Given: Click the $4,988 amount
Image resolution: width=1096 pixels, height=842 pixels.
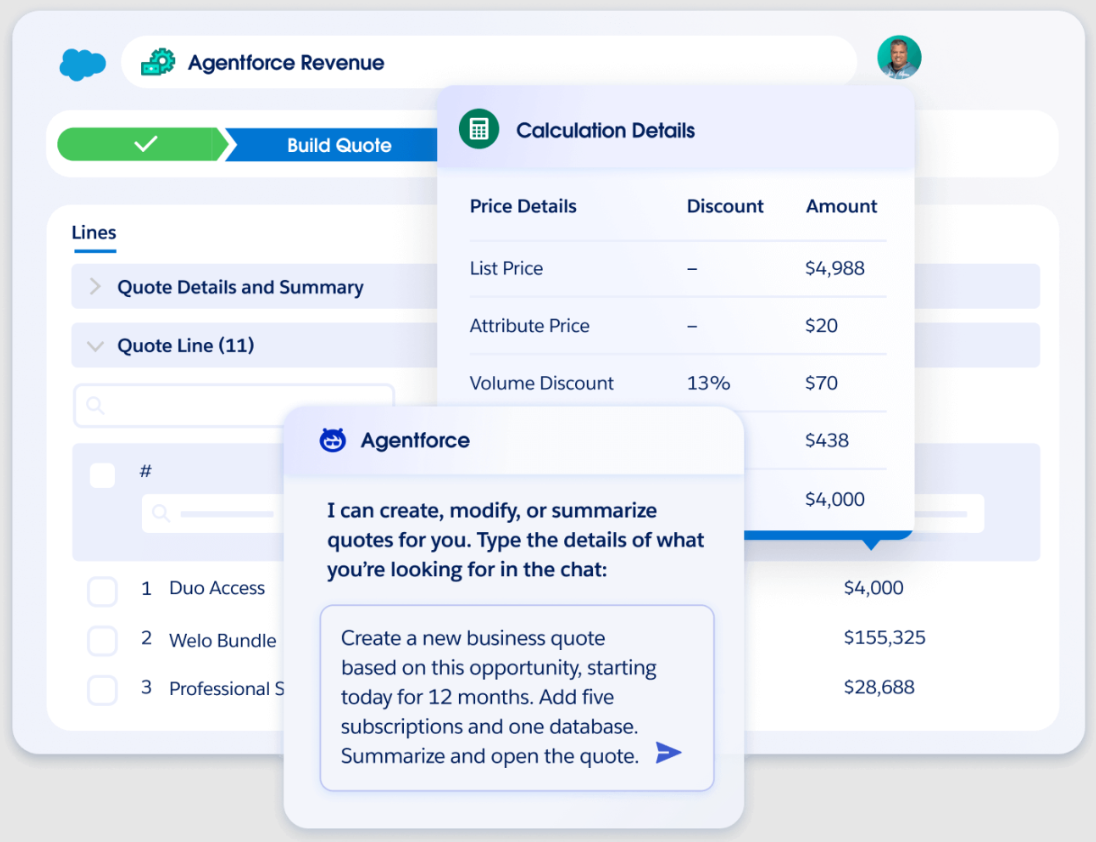Looking at the screenshot, I should (x=835, y=268).
